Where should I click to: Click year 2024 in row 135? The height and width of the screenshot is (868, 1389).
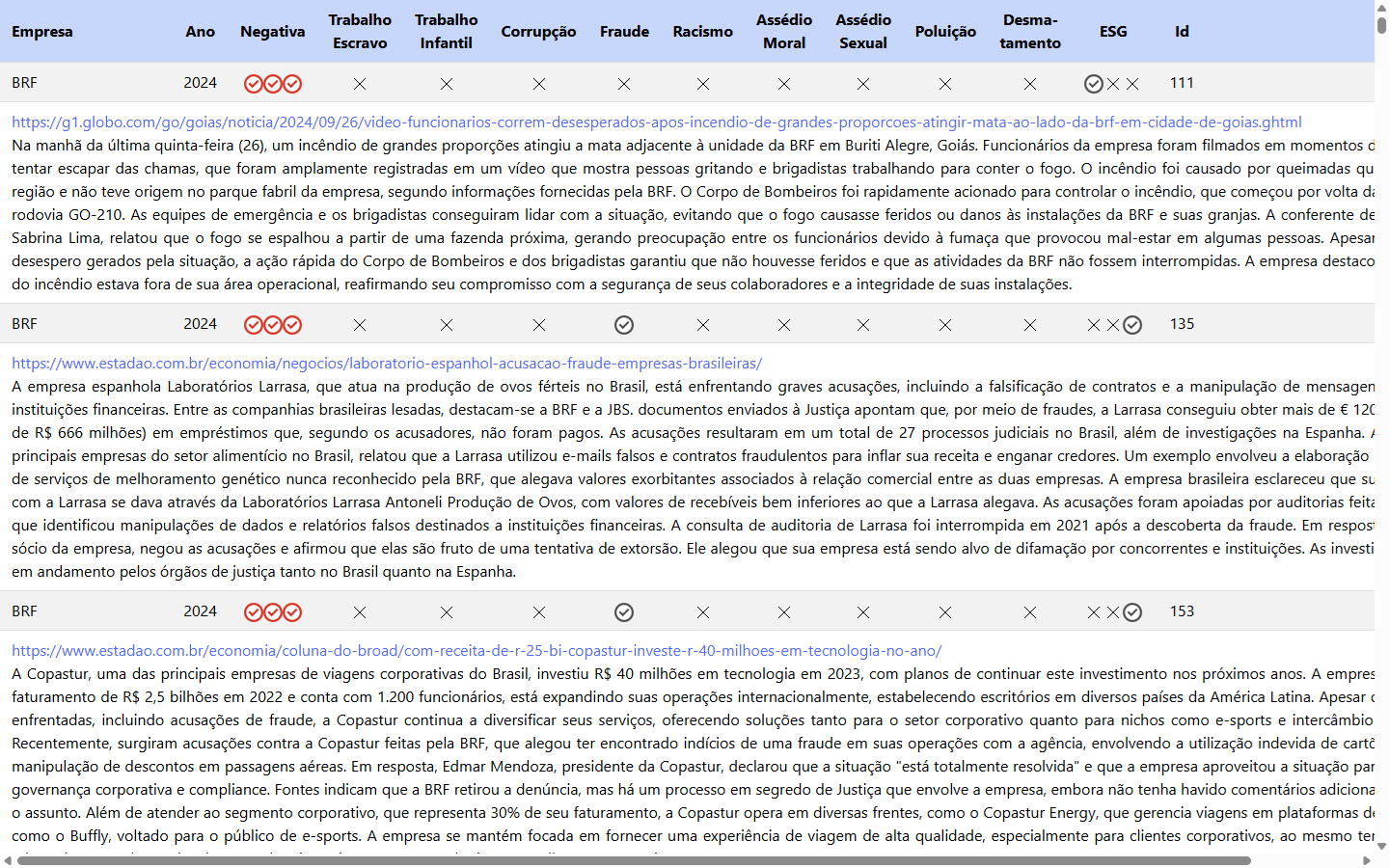(x=201, y=324)
